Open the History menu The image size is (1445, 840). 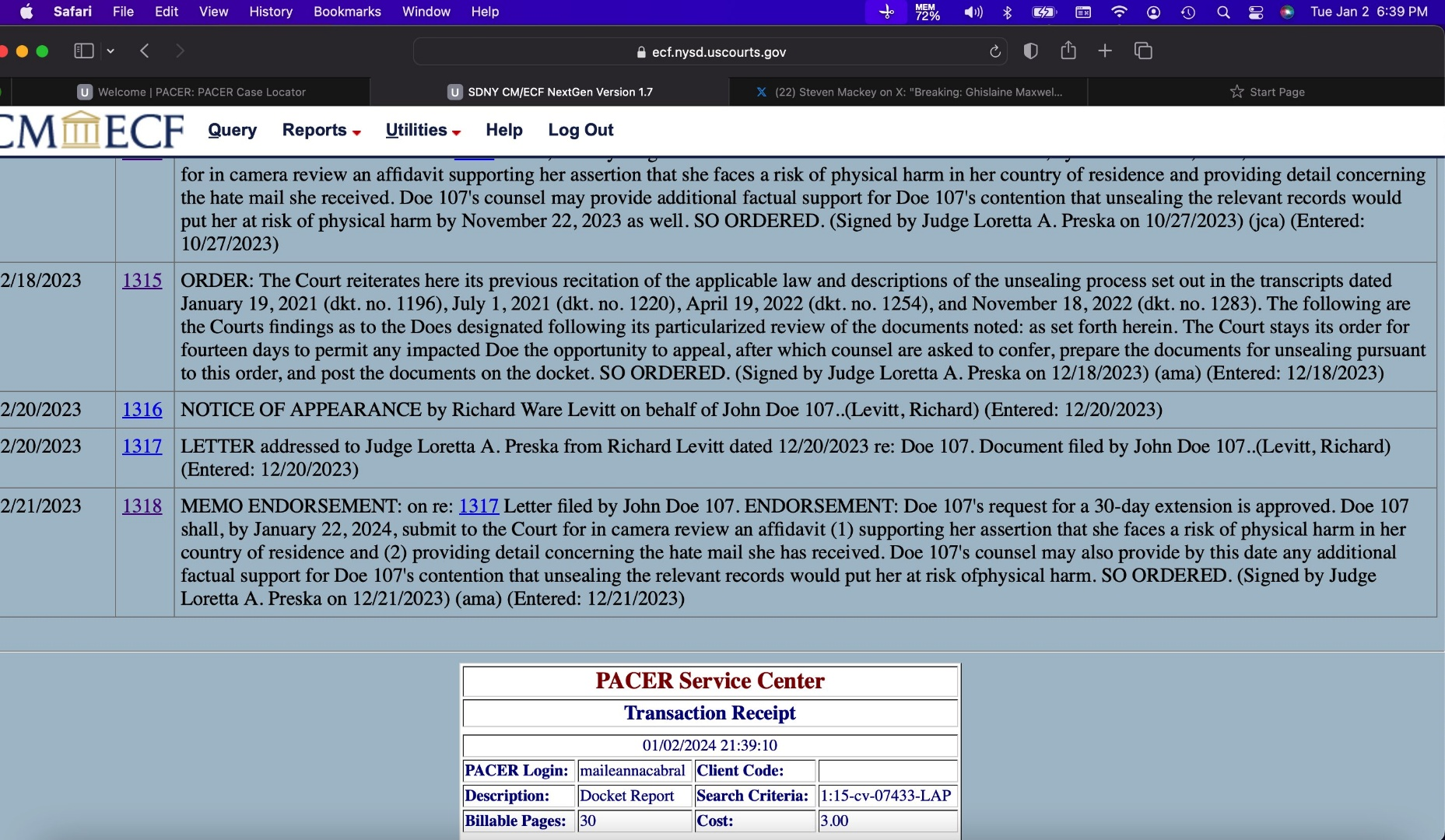[271, 12]
